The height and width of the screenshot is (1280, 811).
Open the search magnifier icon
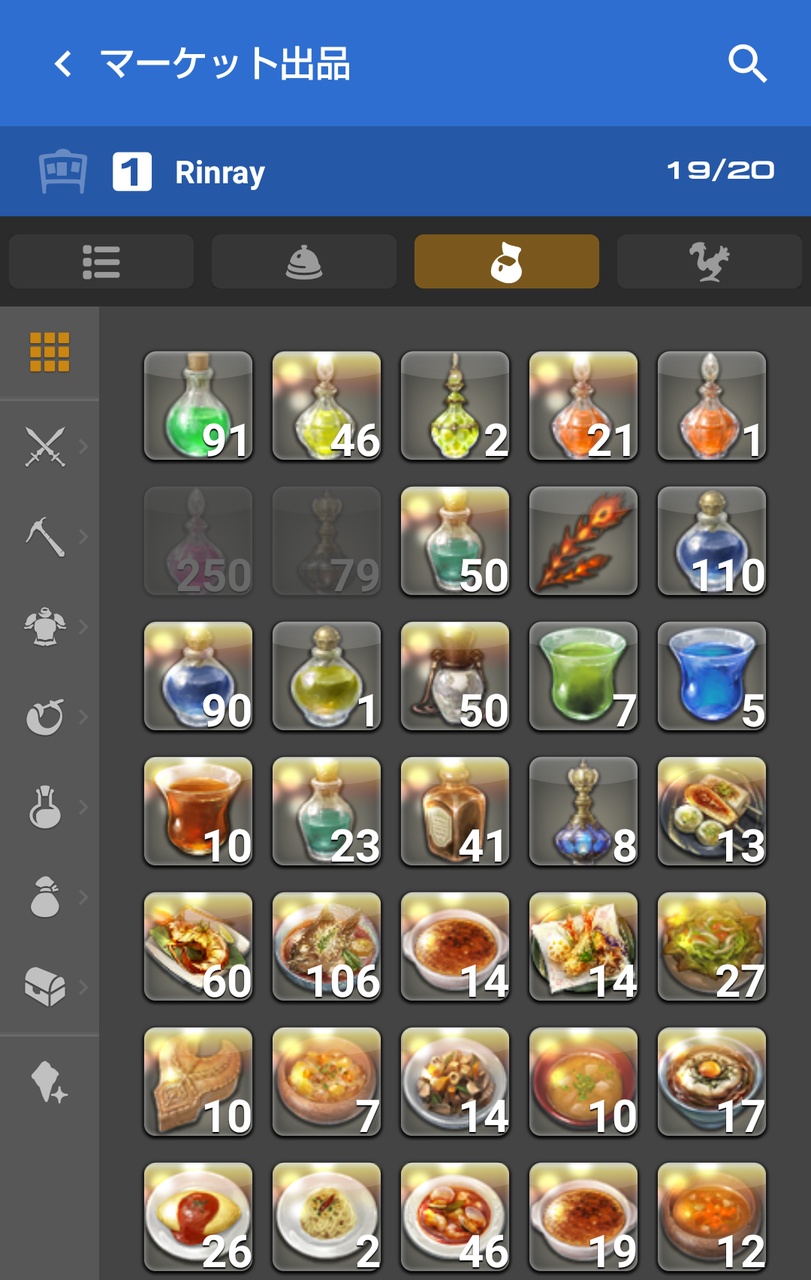tap(747, 64)
